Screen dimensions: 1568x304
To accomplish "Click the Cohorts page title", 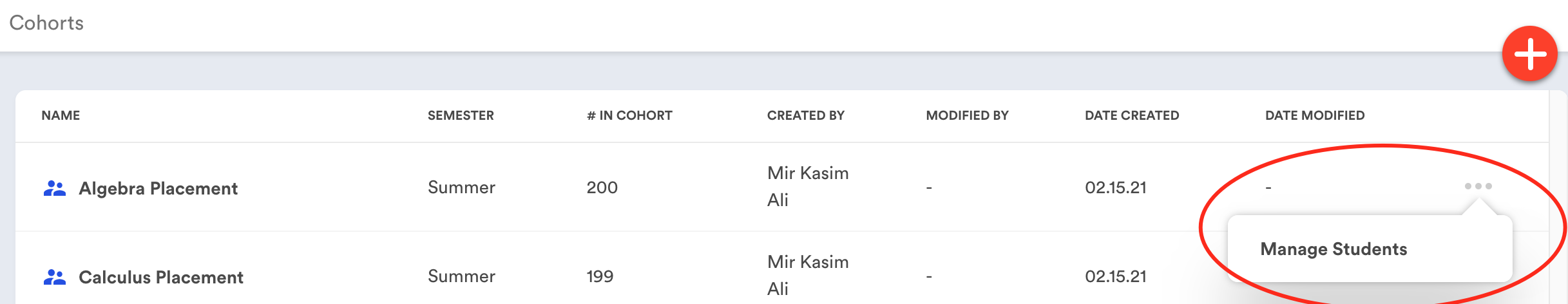I will pos(46,23).
